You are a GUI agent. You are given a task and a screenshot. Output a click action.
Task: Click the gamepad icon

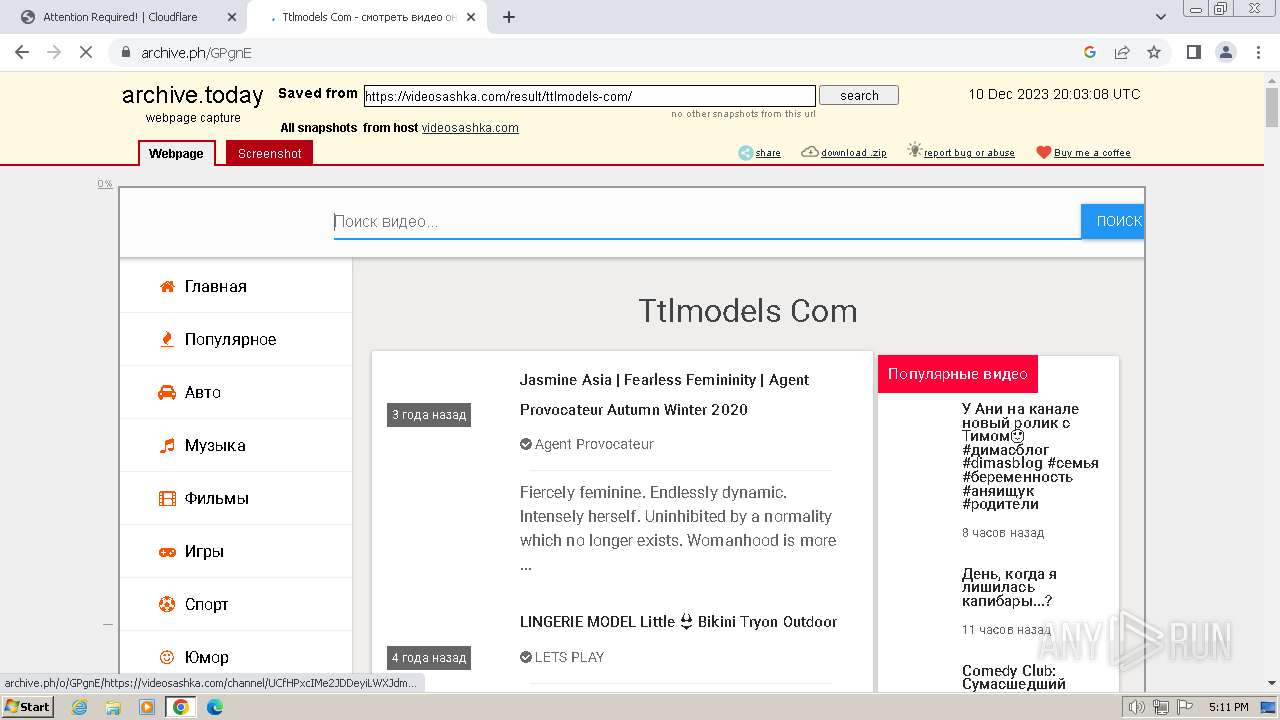[167, 551]
